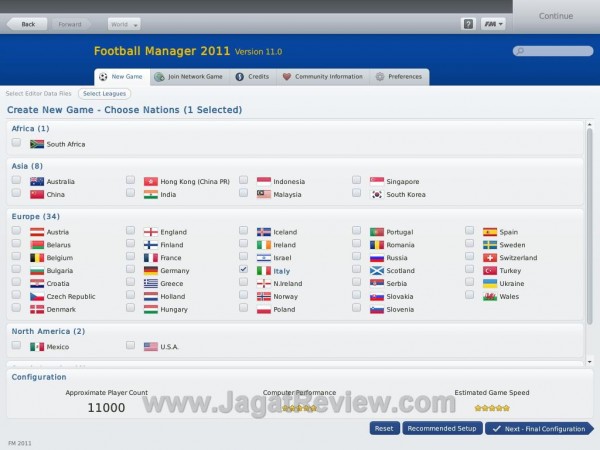This screenshot has width=600, height=450.
Task: Click the Indonesia flag icon
Action: tap(264, 181)
